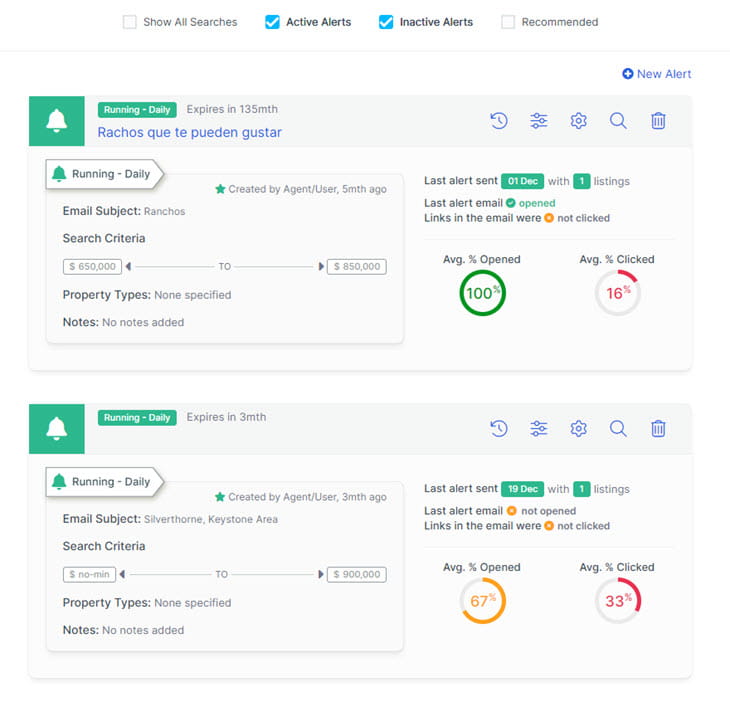The image size is (730, 702).
Task: Click the New Alert link
Action: click(657, 74)
